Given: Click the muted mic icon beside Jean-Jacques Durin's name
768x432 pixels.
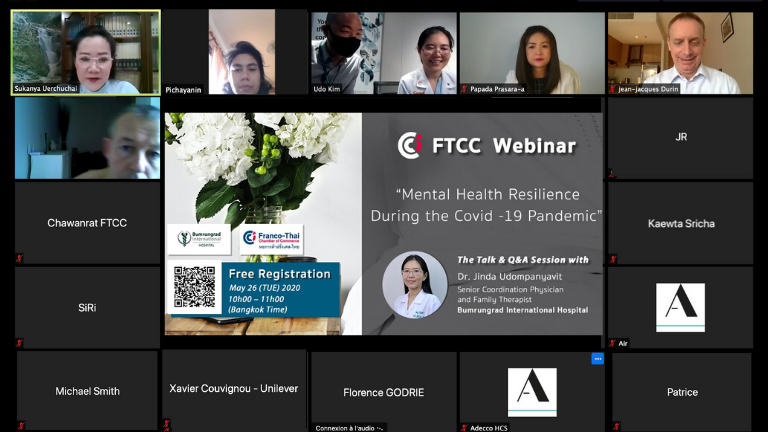Looking at the screenshot, I should pos(612,89).
